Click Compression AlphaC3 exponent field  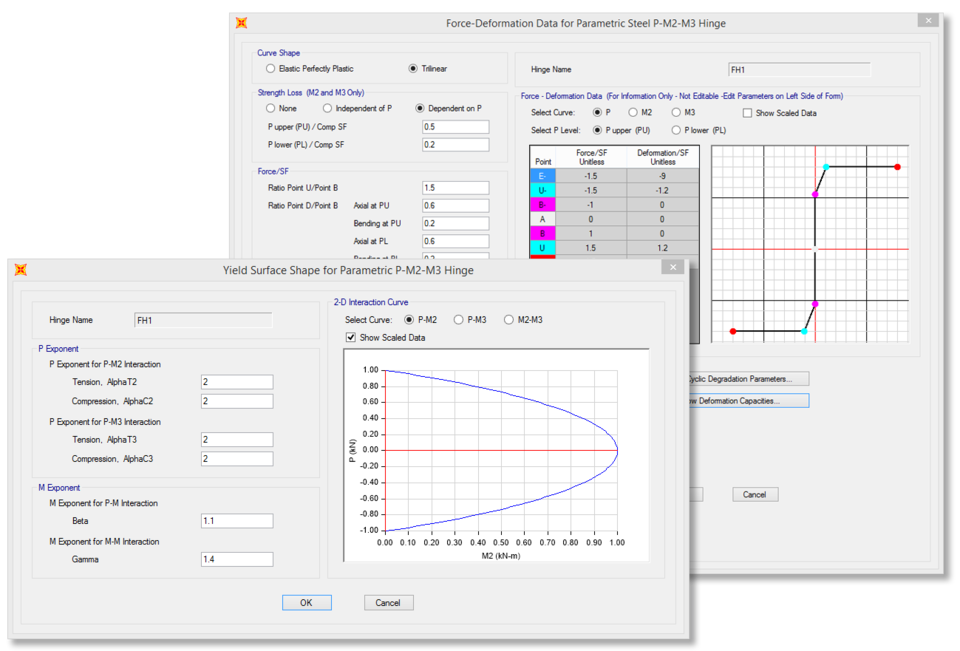[x=237, y=459]
